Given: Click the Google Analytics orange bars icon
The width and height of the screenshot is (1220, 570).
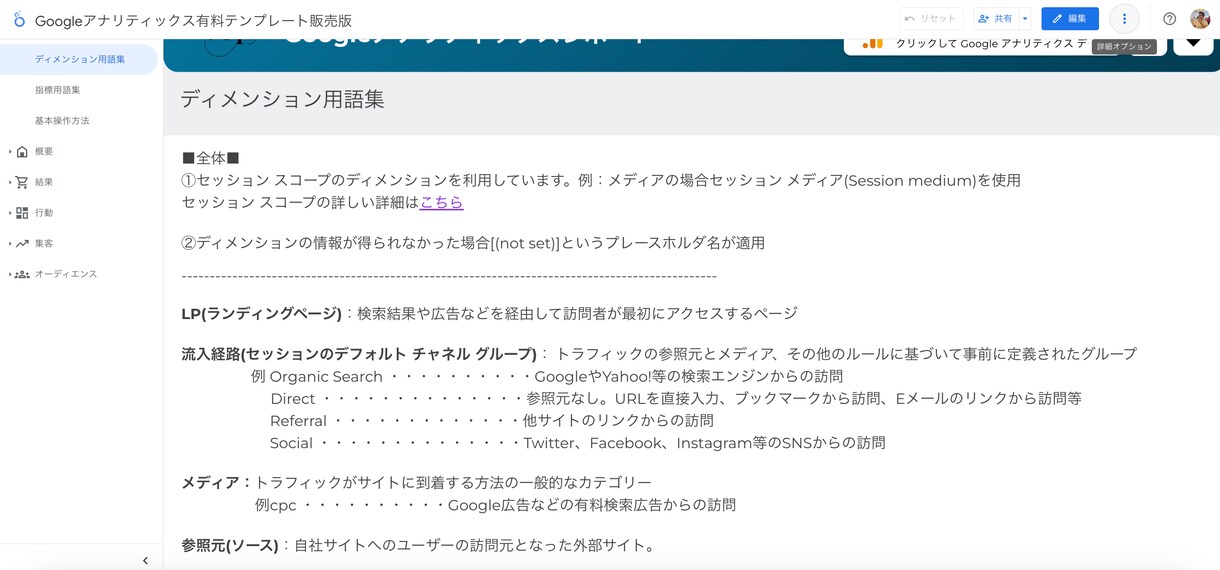Looking at the screenshot, I should (x=872, y=44).
